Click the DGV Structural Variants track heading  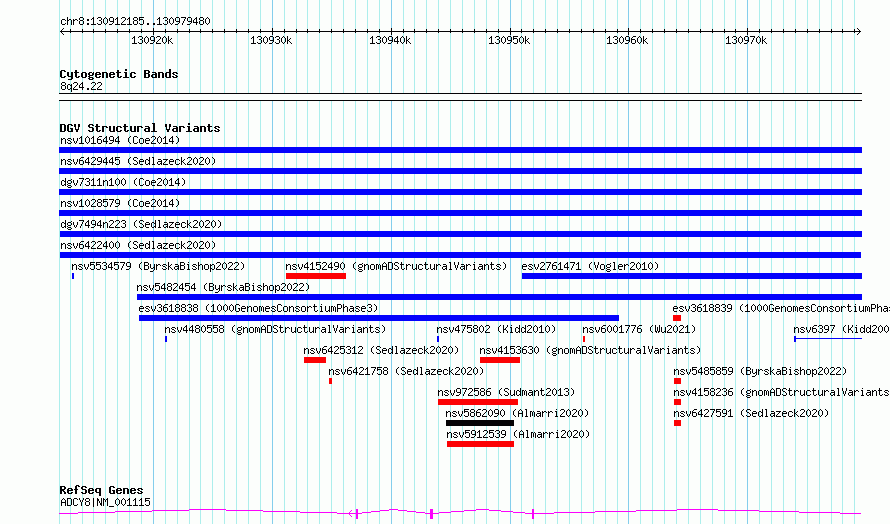[140, 128]
